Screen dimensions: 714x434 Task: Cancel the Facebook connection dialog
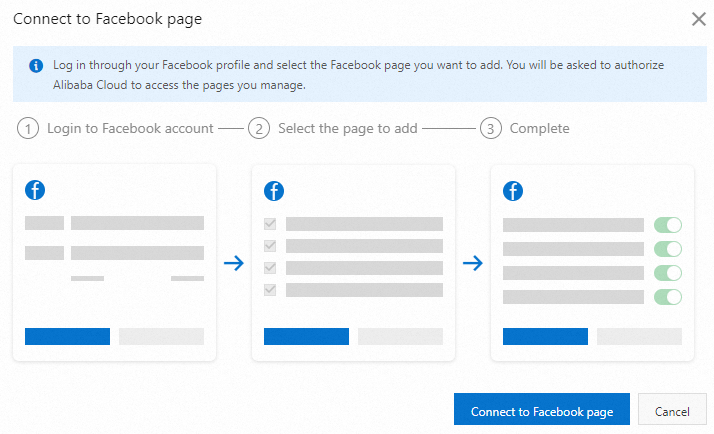point(672,409)
